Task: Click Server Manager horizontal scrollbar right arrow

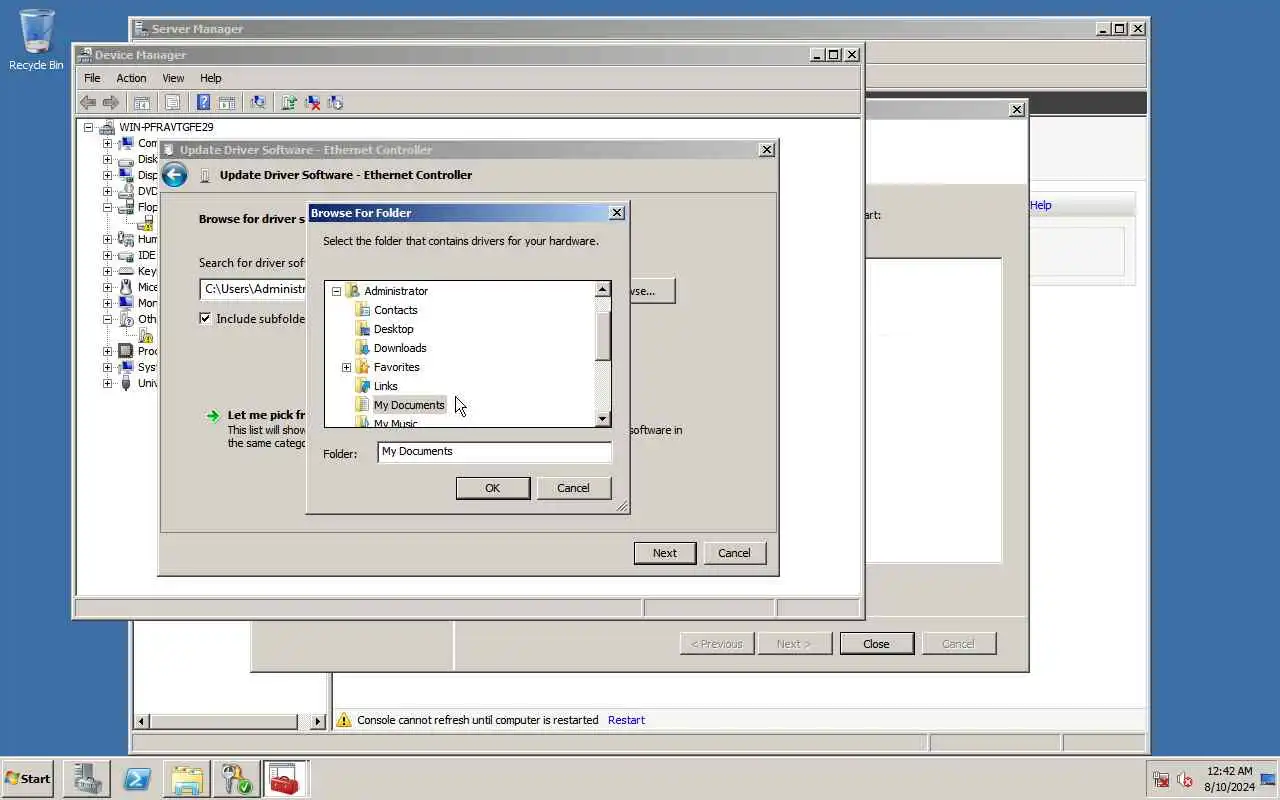Action: (318, 721)
